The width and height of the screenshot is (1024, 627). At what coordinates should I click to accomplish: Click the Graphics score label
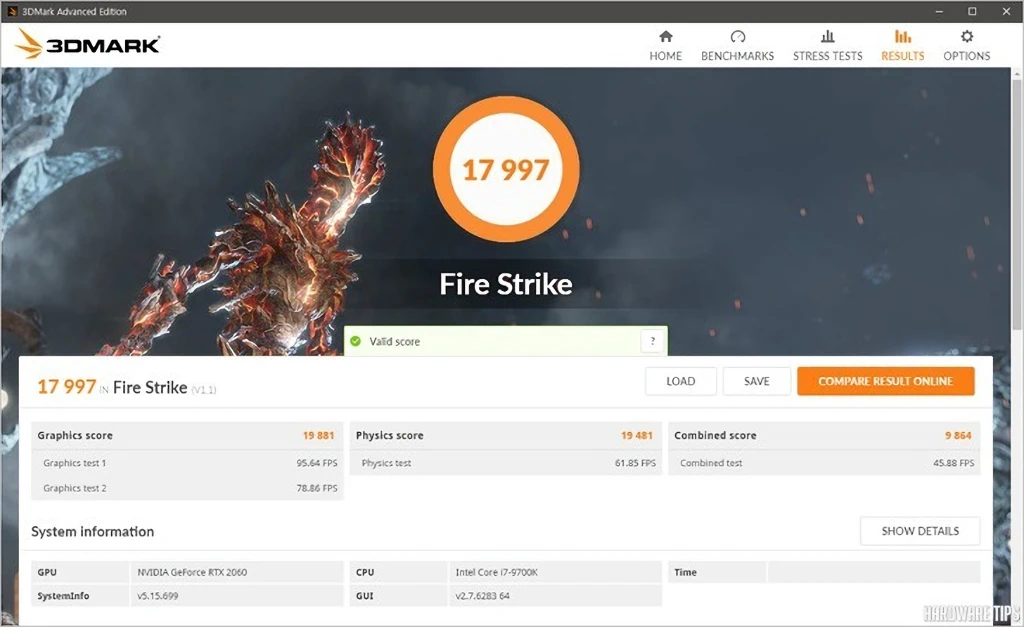75,436
